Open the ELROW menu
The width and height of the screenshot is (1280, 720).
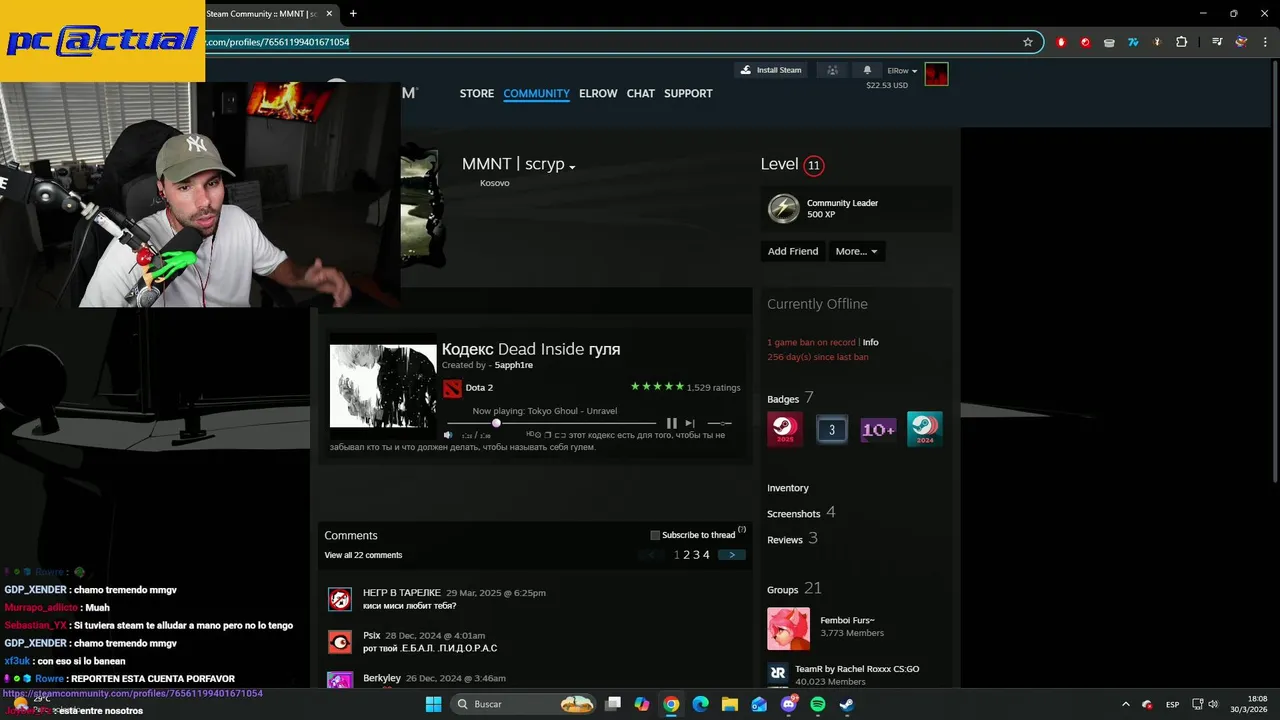coord(598,93)
